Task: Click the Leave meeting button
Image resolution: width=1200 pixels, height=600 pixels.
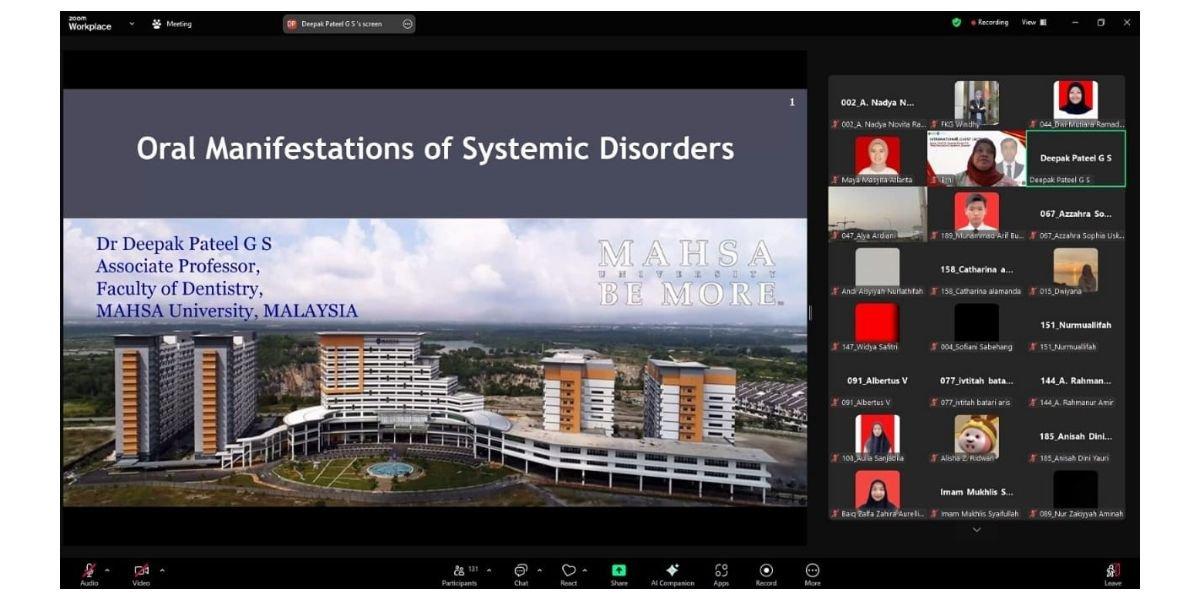Action: 1112,573
